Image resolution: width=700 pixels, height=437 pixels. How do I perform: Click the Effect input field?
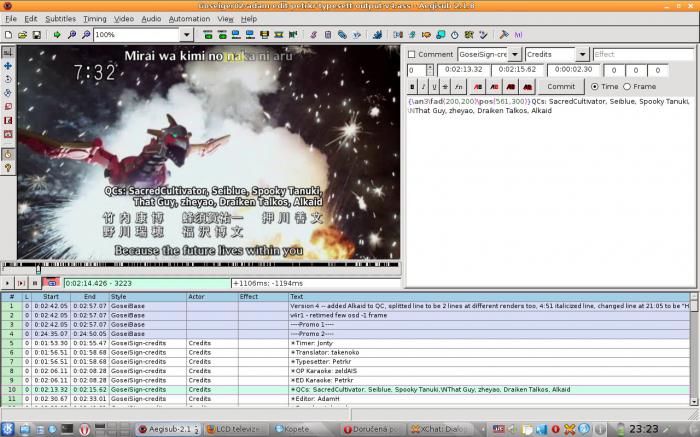click(643, 54)
